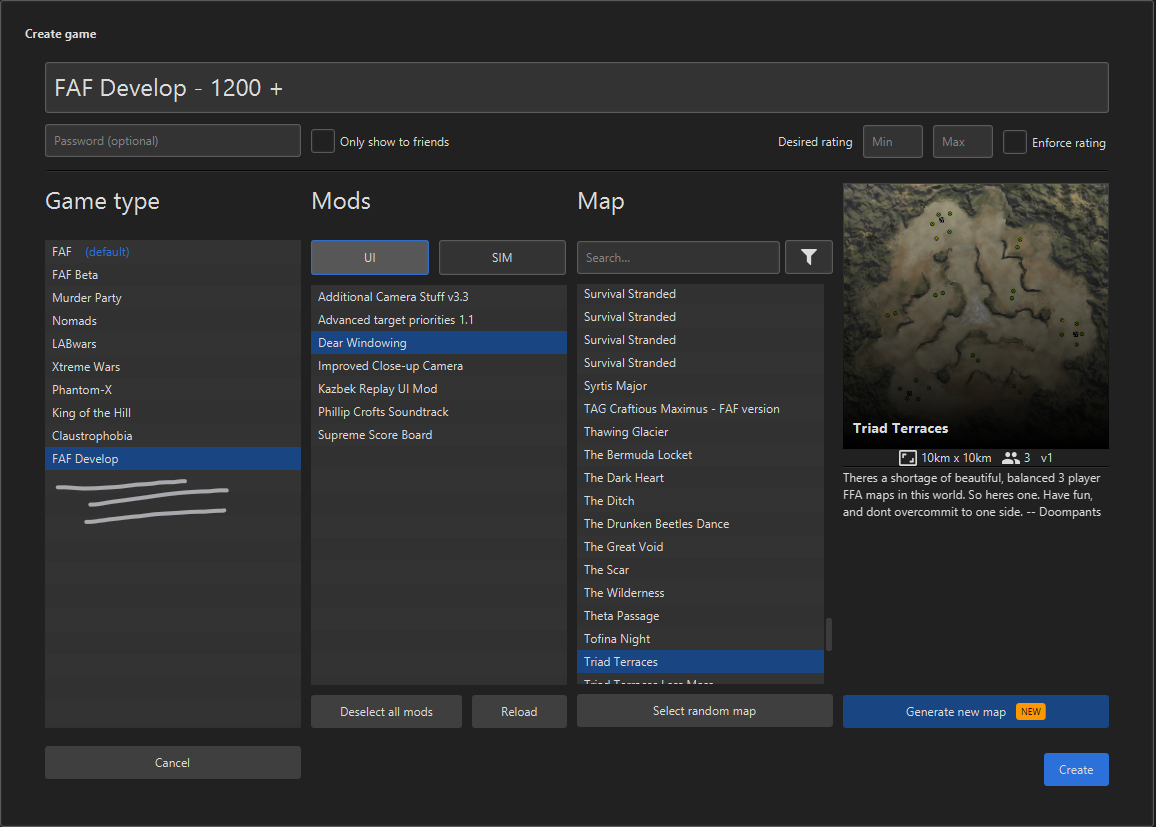Select Supreme Score Board mod

439,434
